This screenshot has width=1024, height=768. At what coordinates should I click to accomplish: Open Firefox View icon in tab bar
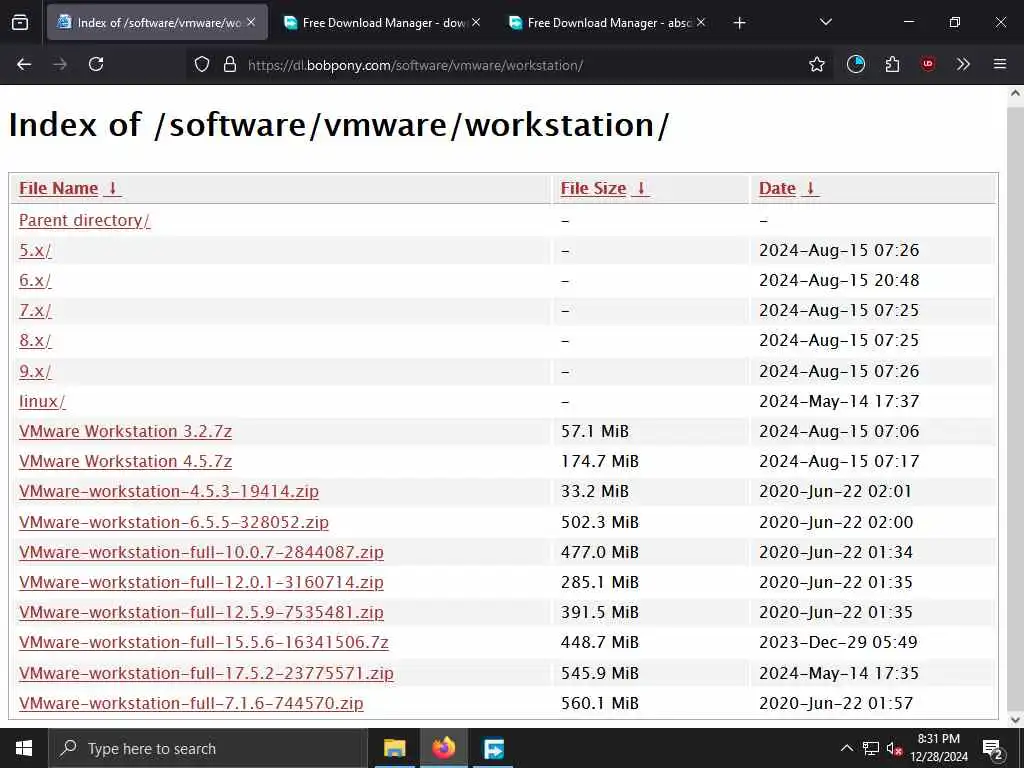pyautogui.click(x=20, y=23)
